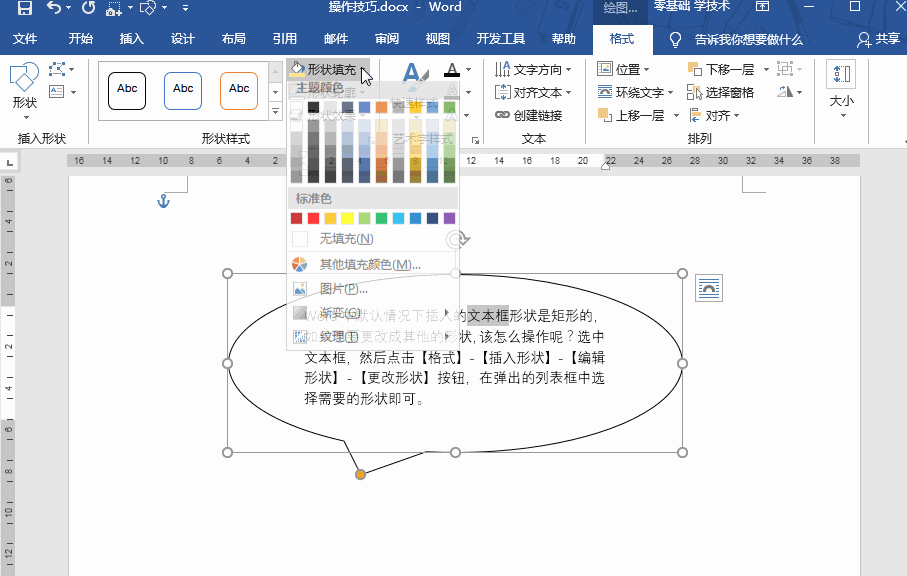Click the orange callout tail adjustment handle
The width and height of the screenshot is (907, 576).
360,474
